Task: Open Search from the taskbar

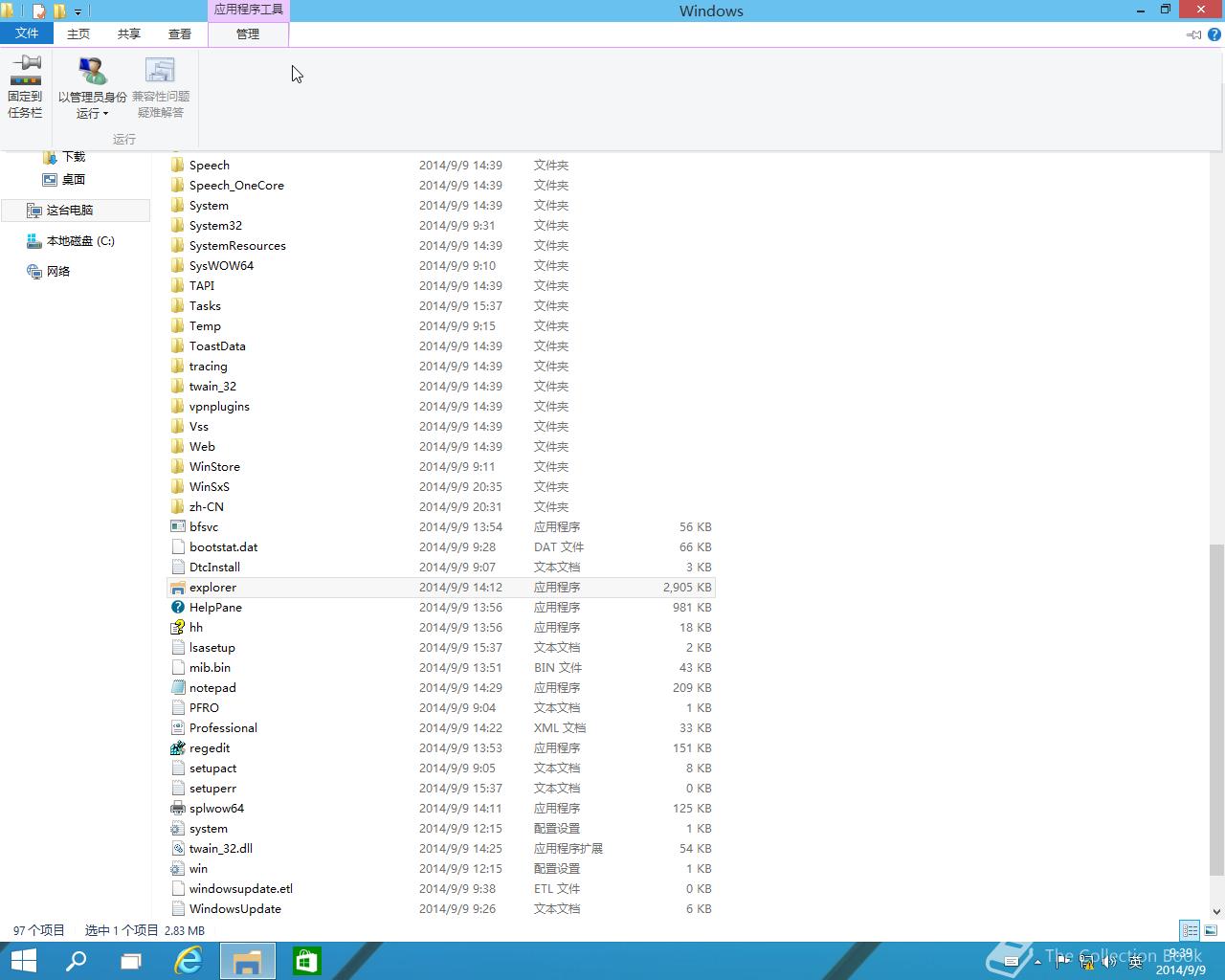Action: point(76,961)
